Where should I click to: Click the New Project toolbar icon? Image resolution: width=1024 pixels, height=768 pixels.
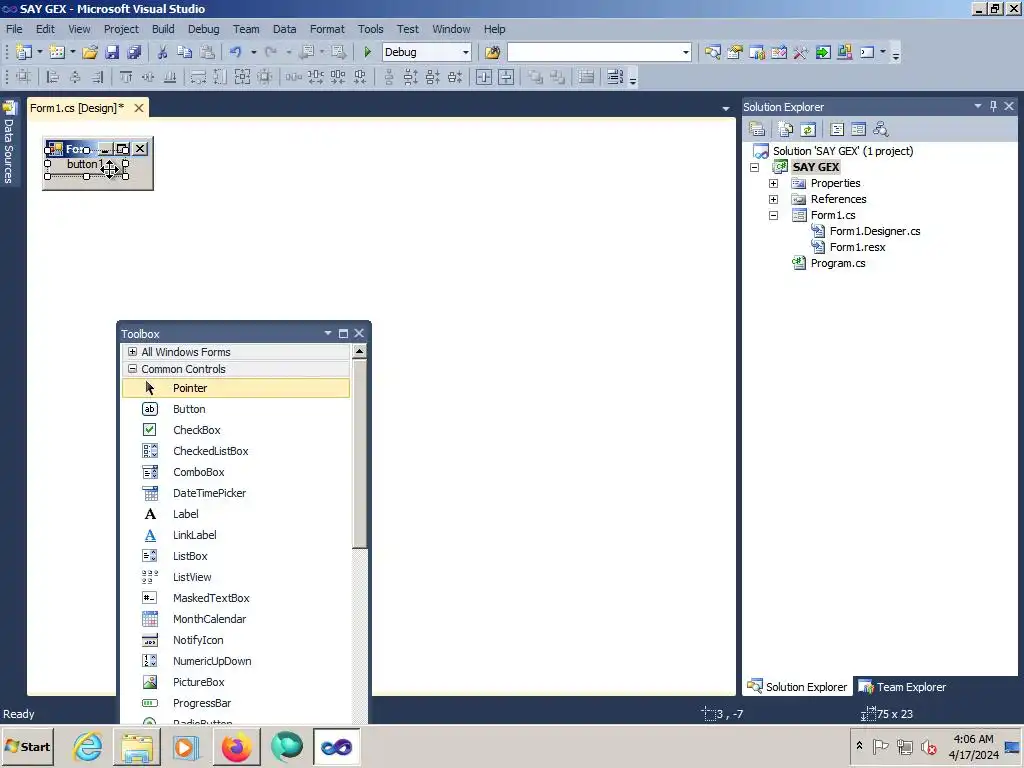point(24,52)
